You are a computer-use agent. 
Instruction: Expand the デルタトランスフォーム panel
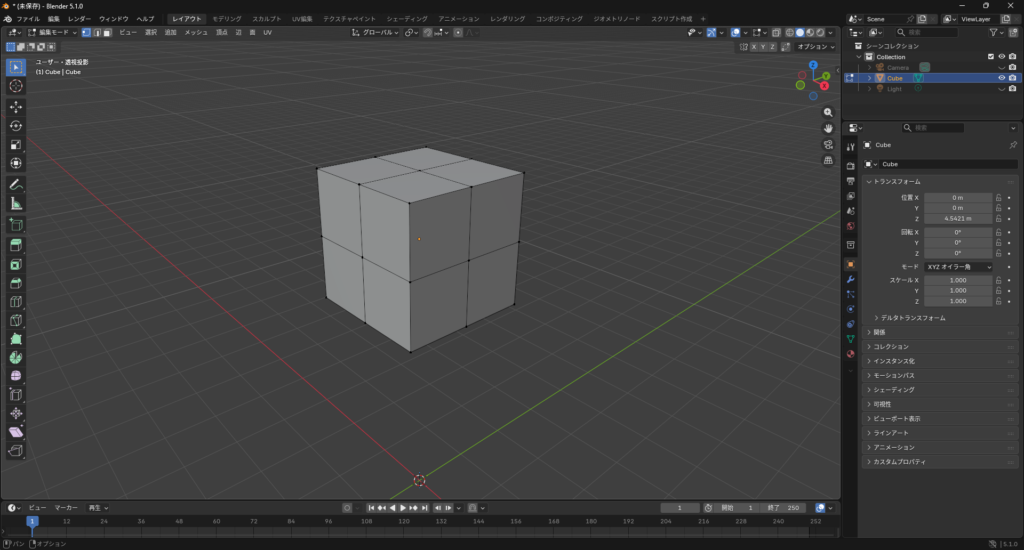(x=910, y=318)
